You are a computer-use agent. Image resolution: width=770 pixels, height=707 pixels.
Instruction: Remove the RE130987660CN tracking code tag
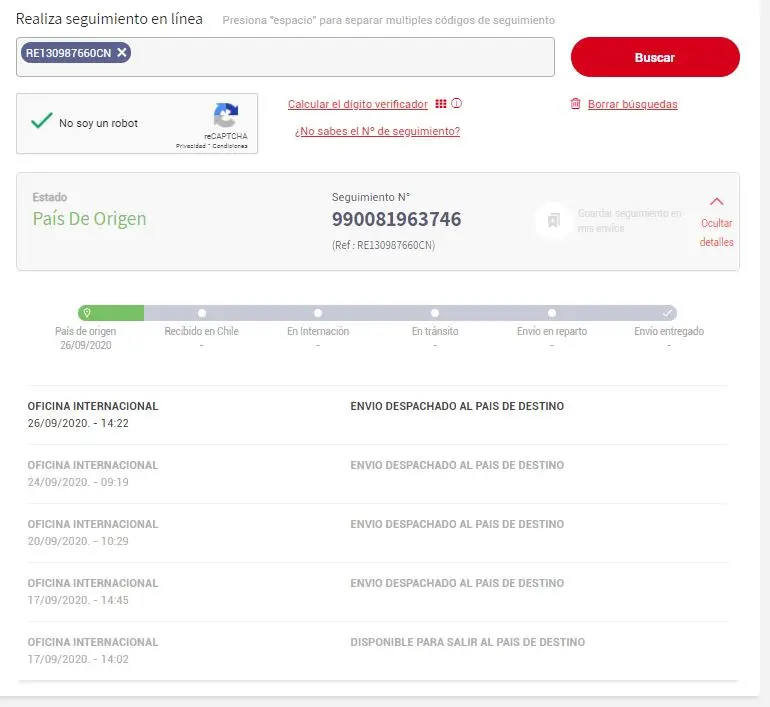point(122,53)
